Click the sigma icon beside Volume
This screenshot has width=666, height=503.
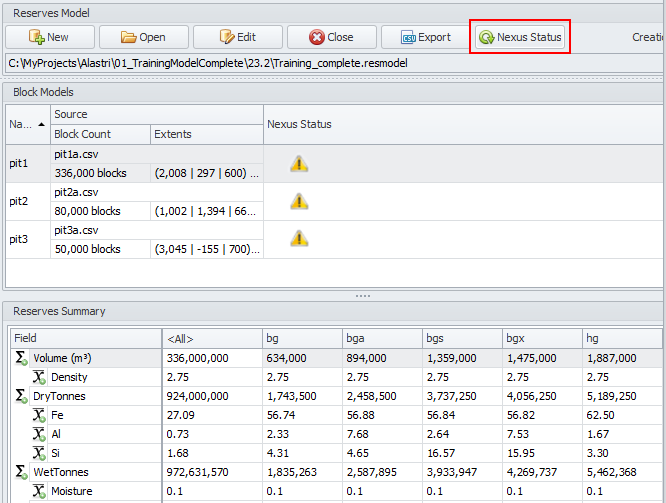coord(21,357)
